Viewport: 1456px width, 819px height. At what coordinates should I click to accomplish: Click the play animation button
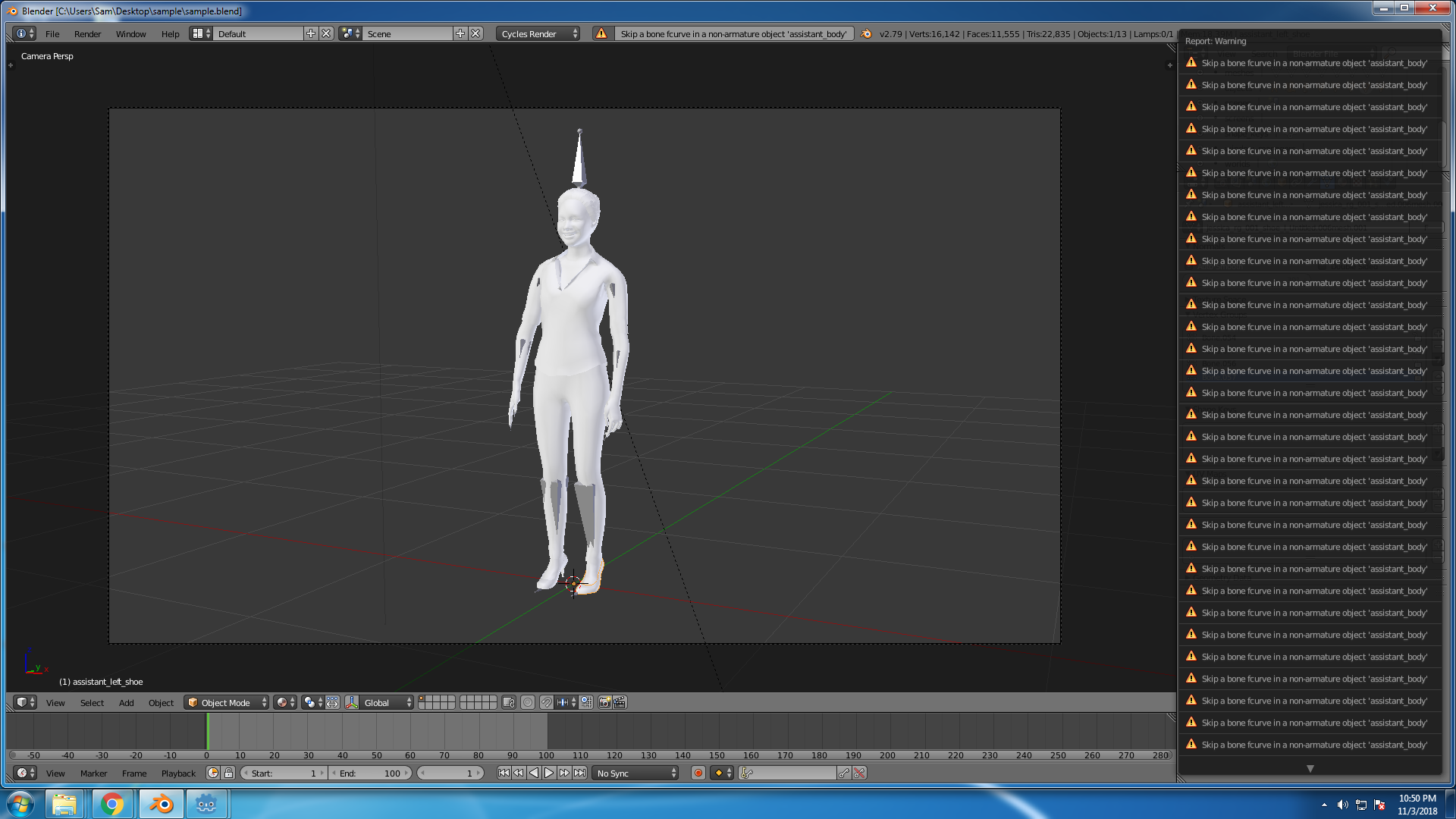[x=549, y=773]
